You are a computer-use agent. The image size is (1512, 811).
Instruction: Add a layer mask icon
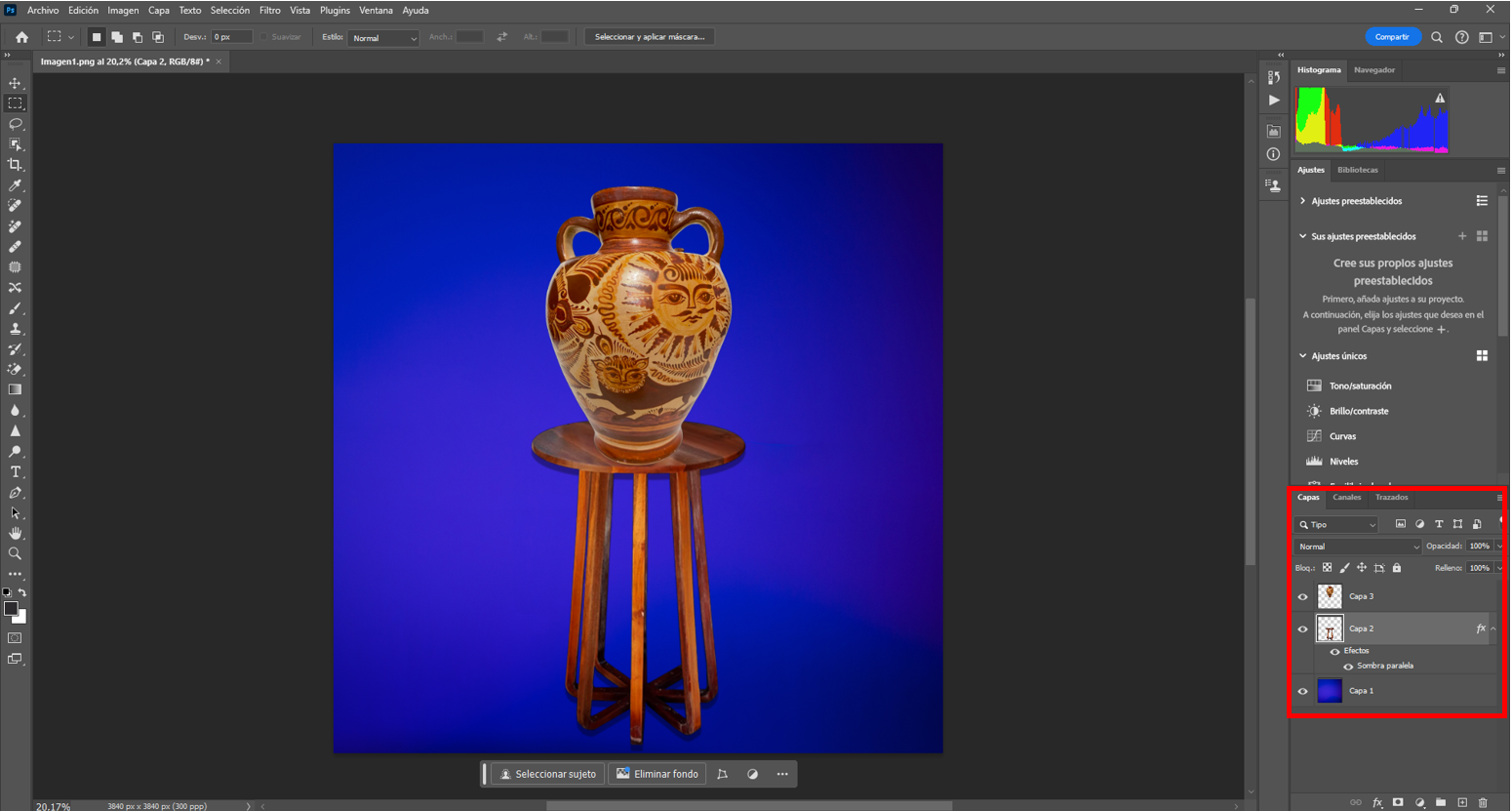click(1398, 802)
